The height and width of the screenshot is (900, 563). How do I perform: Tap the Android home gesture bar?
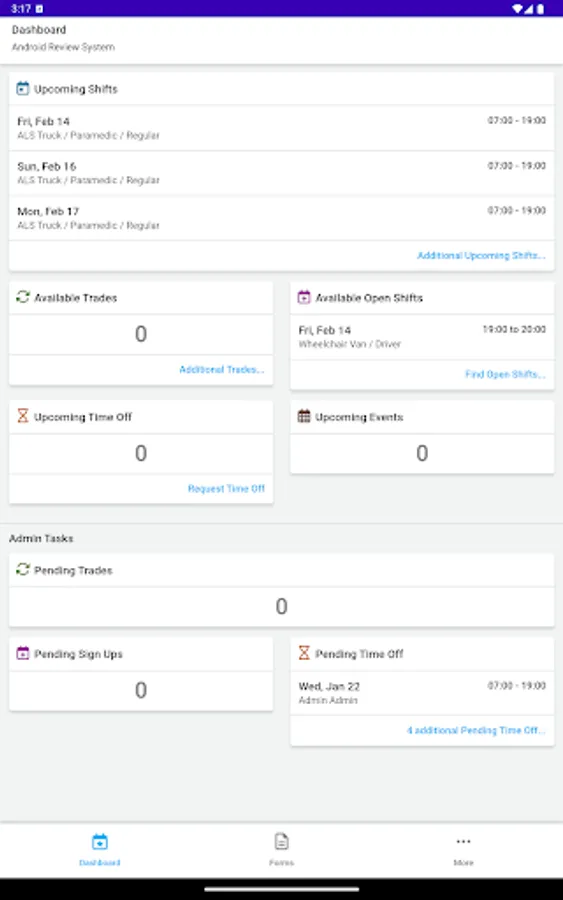(x=281, y=889)
